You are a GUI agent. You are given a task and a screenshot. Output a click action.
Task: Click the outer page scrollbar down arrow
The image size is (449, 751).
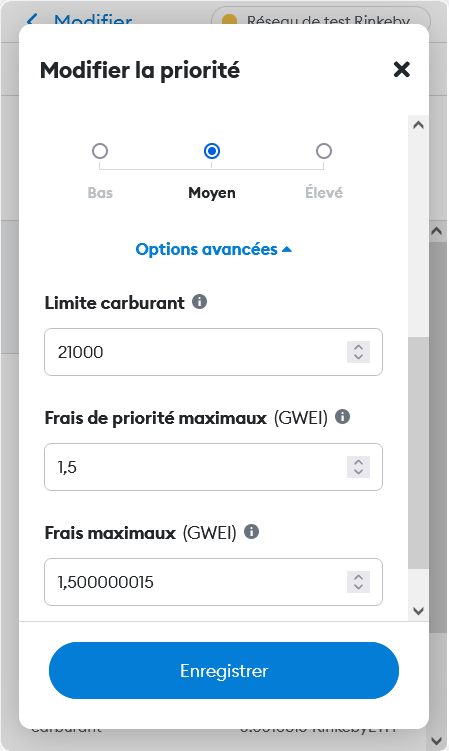coord(437,740)
